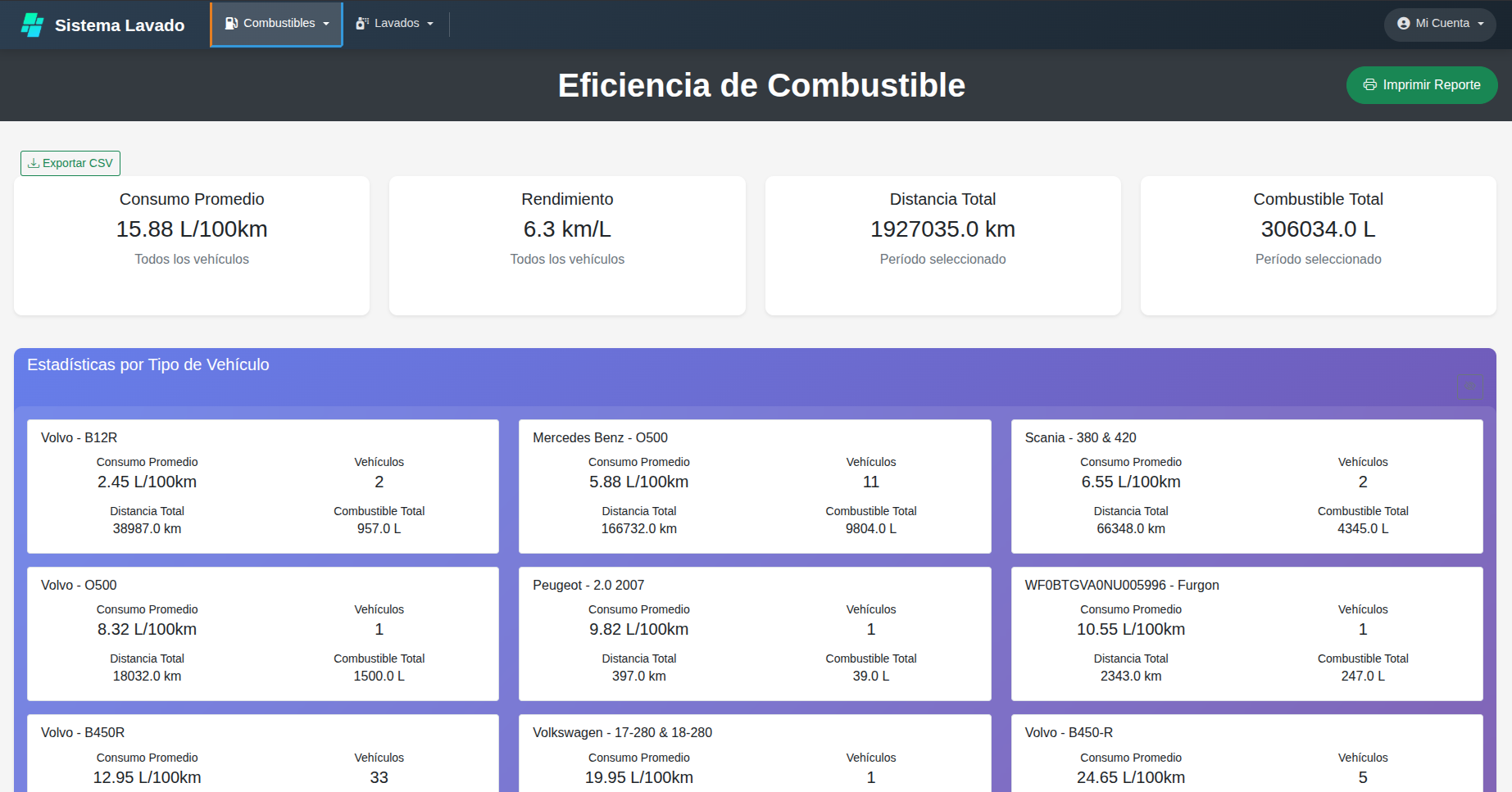Image resolution: width=1512 pixels, height=792 pixels.
Task: Click the Peugeot - 2.0 2007 card
Action: coord(754,634)
